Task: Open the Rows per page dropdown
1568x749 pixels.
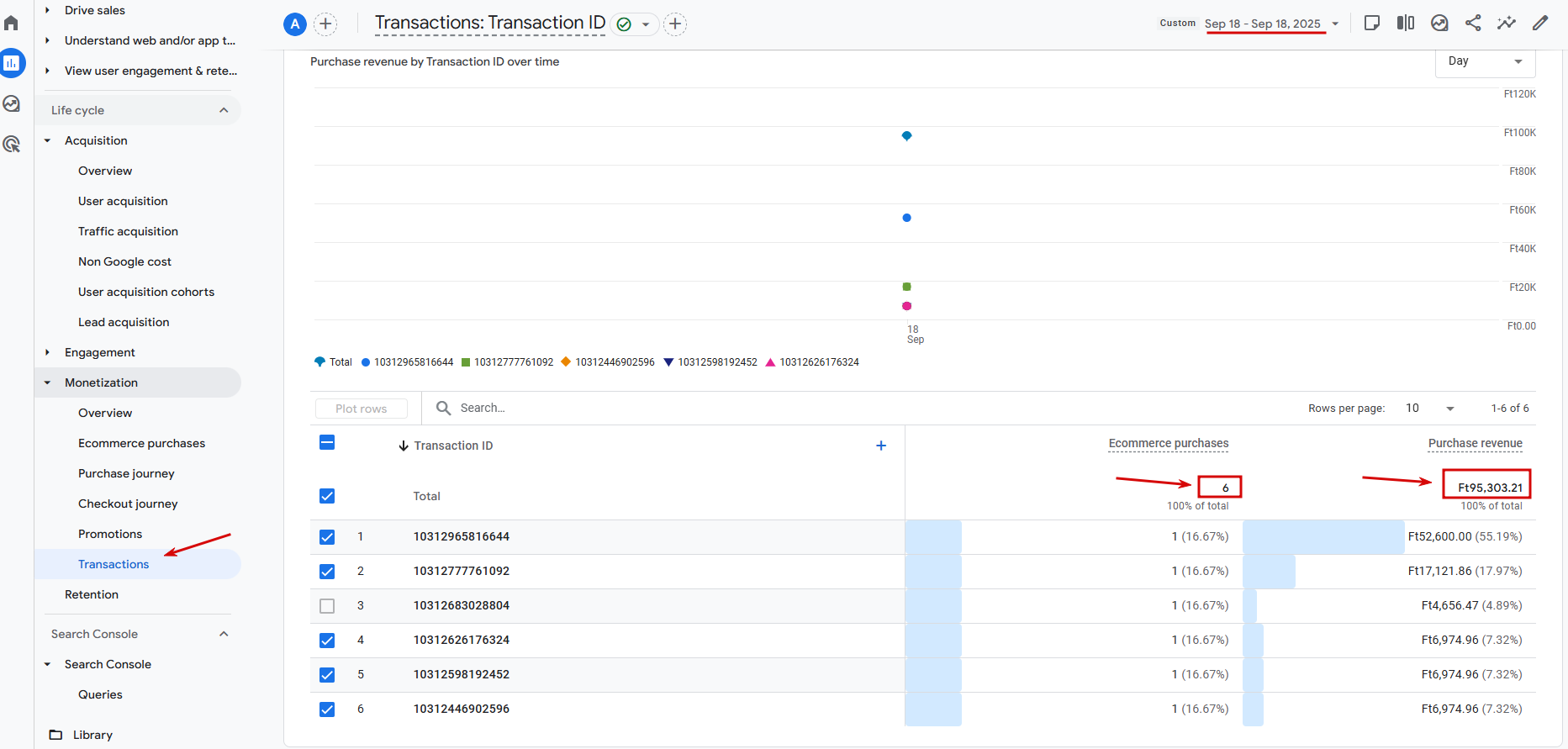Action: [1430, 409]
